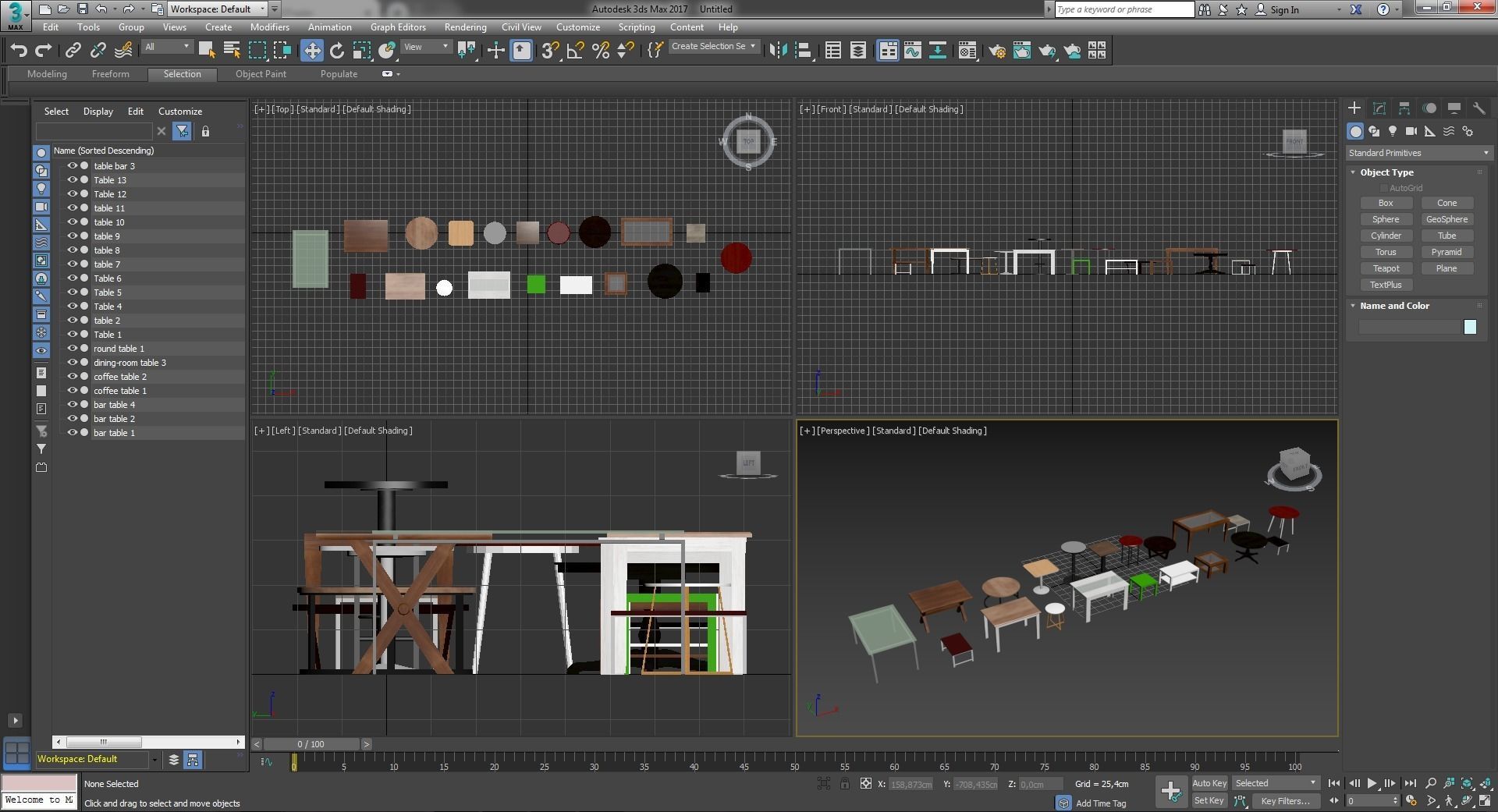The image size is (1498, 812).
Task: Click the Play Animation button
Action: click(x=1372, y=783)
